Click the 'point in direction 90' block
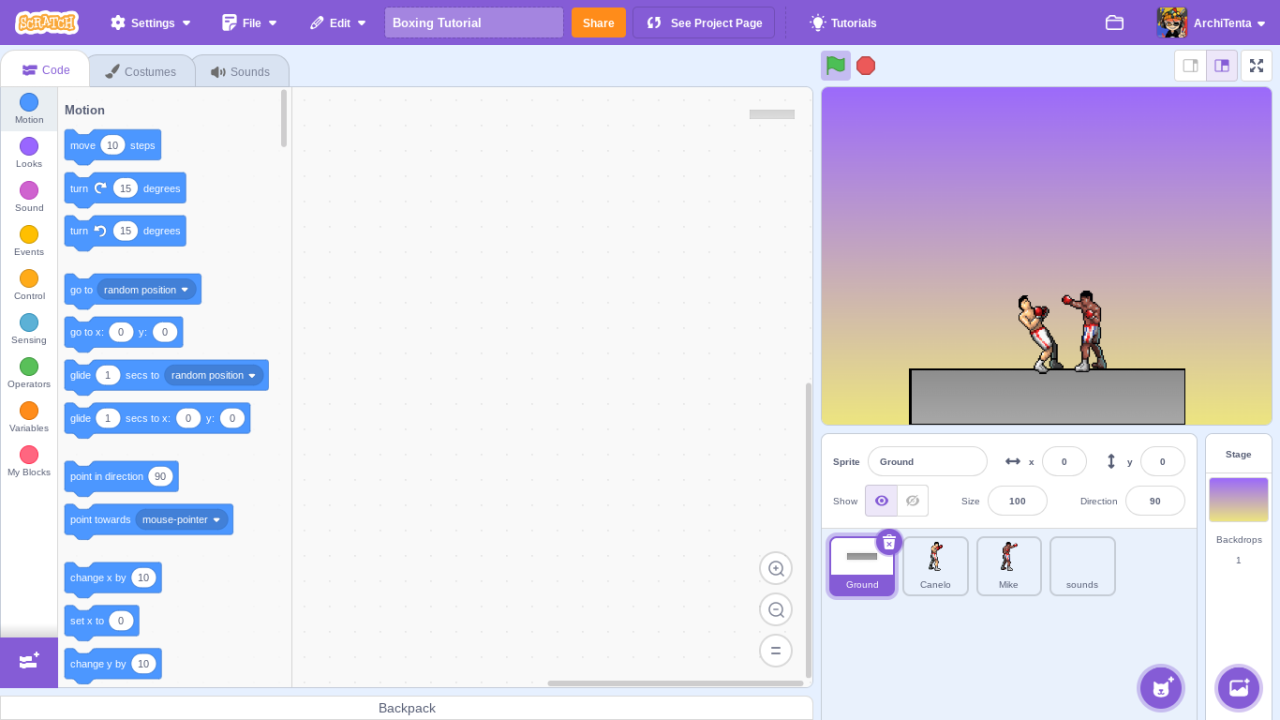The width and height of the screenshot is (1280, 720). point(121,477)
